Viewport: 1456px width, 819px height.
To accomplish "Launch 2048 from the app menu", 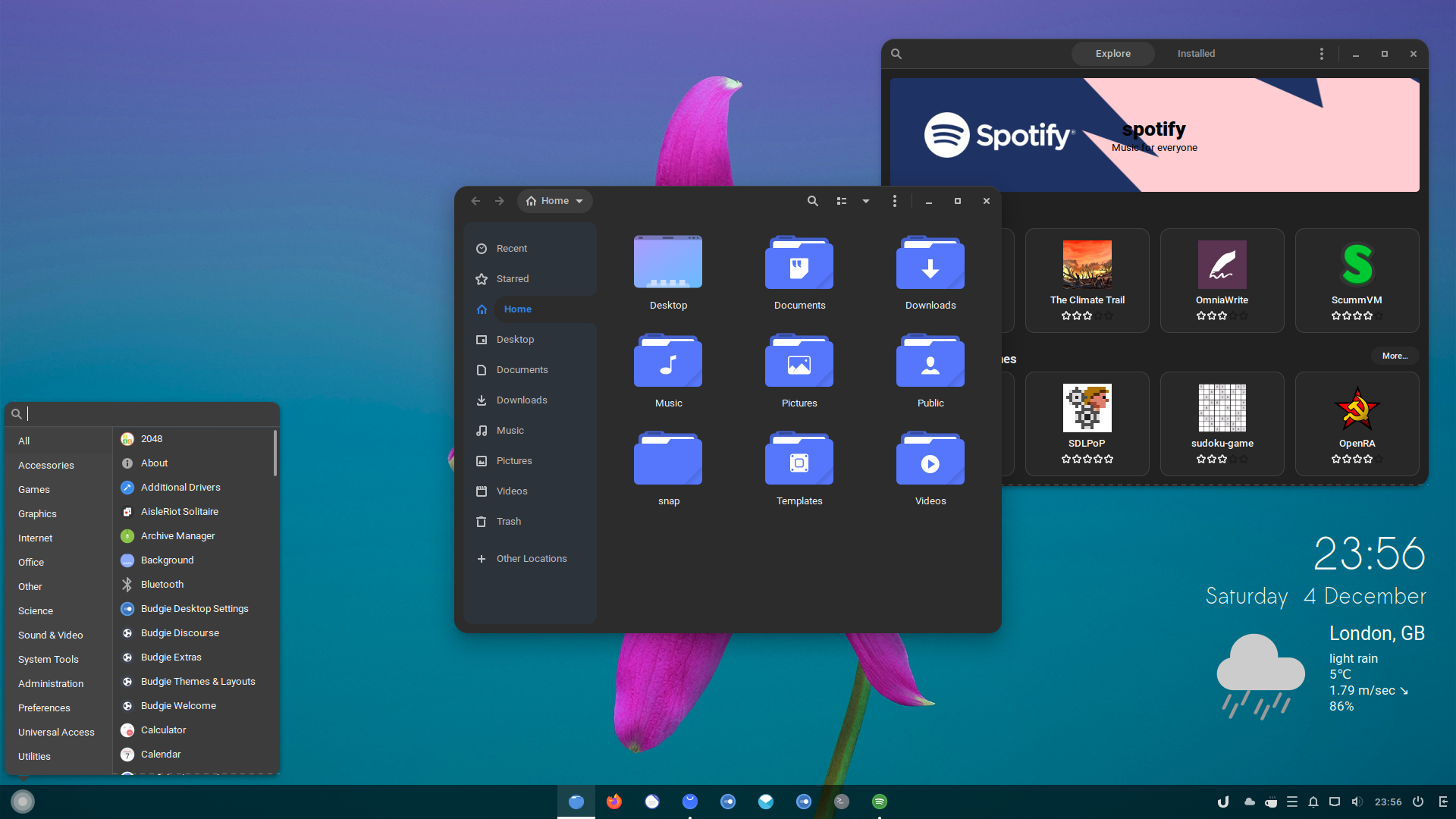I will tap(193, 439).
